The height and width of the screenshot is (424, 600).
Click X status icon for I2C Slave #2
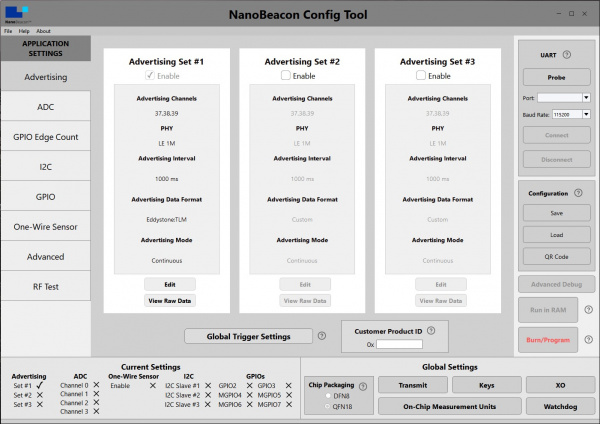208,395
